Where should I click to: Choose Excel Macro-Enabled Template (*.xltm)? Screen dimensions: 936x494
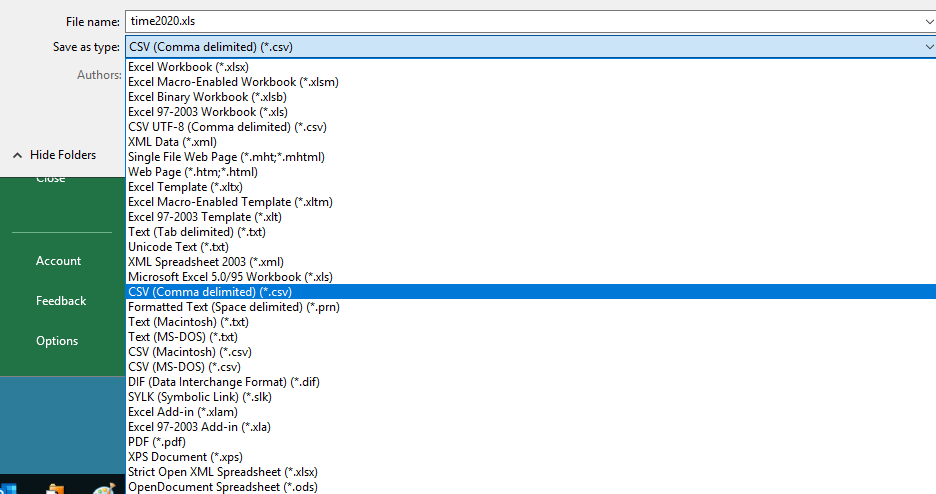(x=531, y=202)
